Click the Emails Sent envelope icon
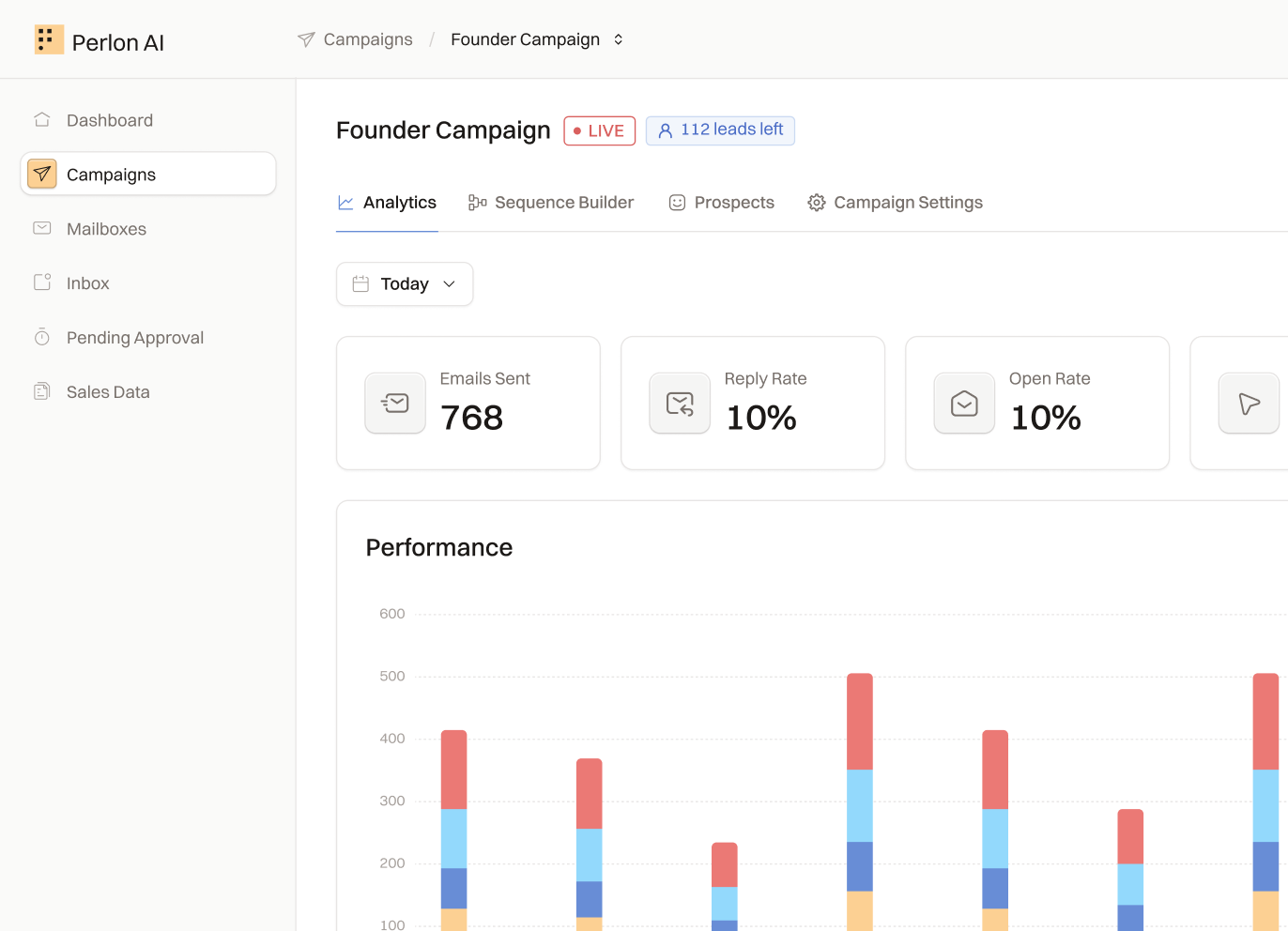The height and width of the screenshot is (931, 1288). click(x=395, y=404)
